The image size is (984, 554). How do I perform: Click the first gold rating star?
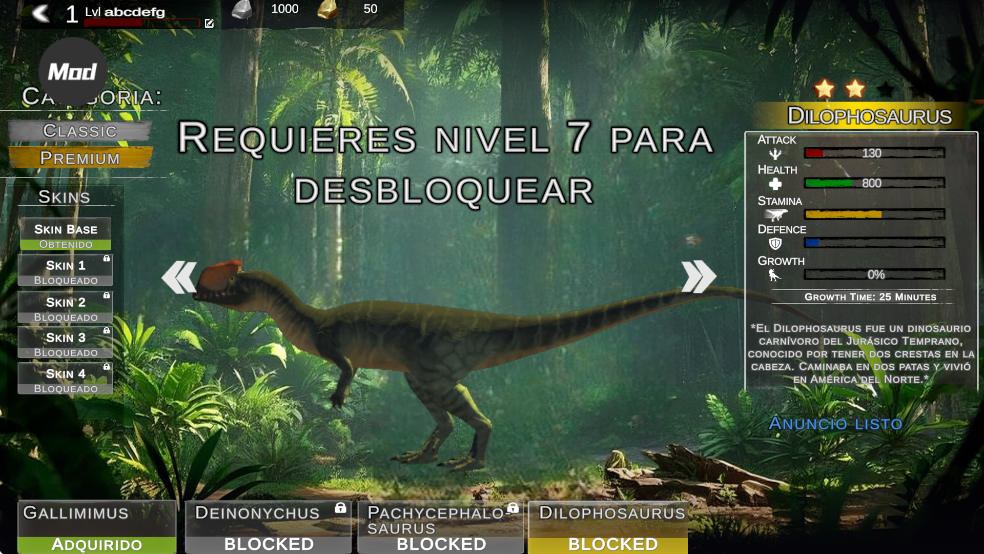click(824, 89)
